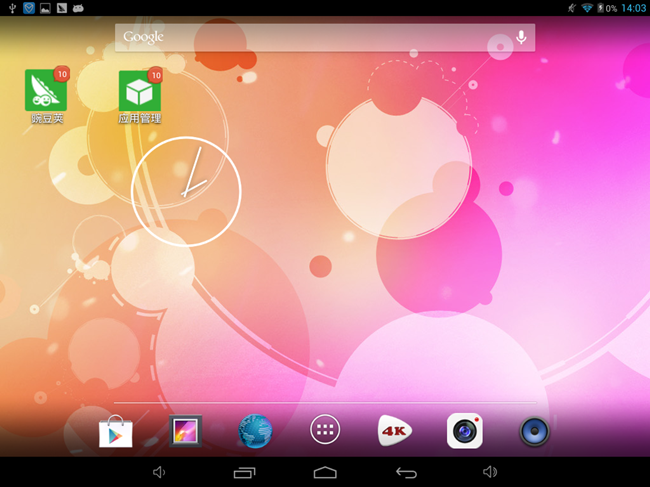Open the Gallery app in the dock
650x487 pixels.
pos(185,431)
